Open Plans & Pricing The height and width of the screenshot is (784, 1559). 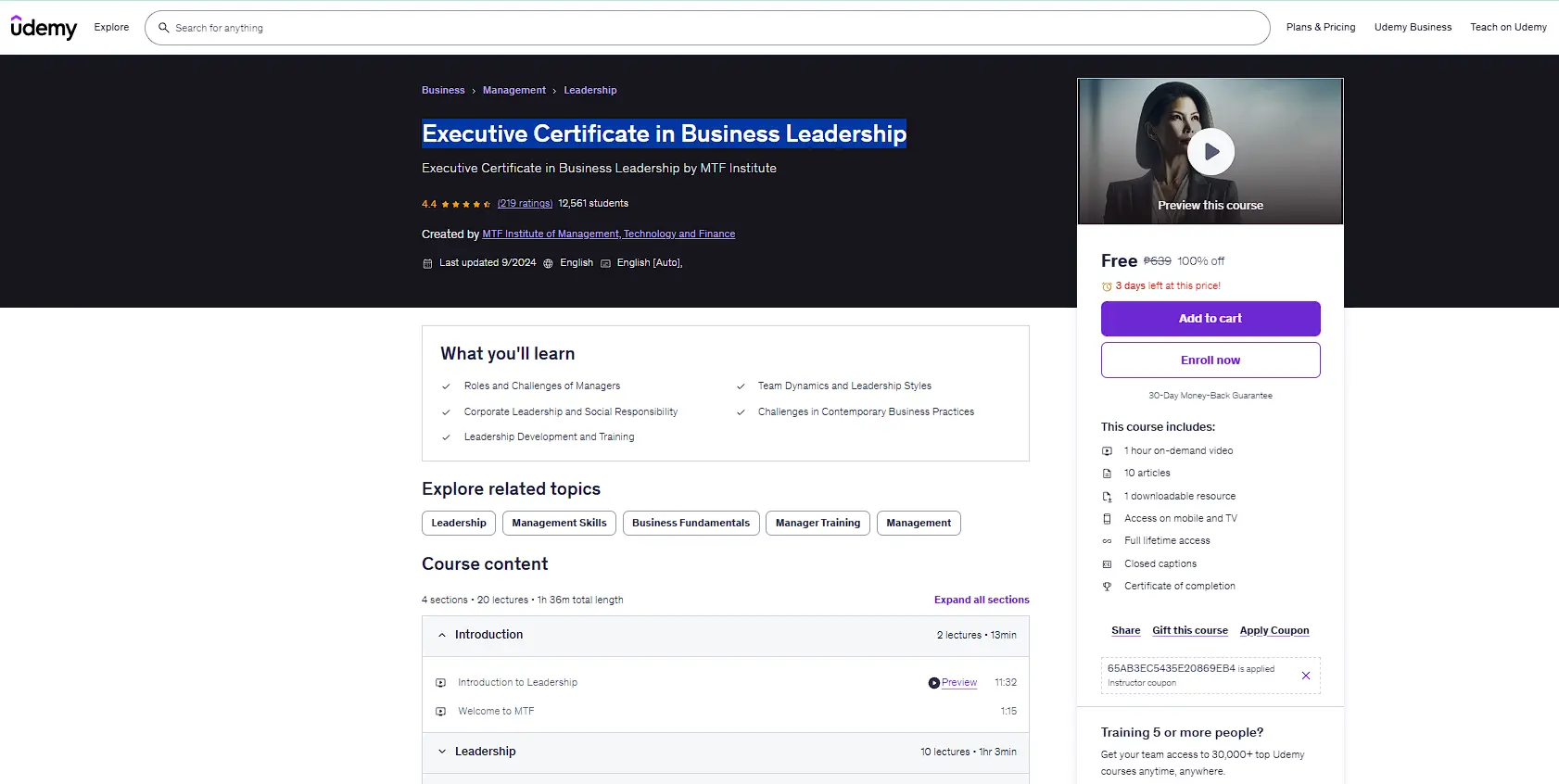(1321, 28)
